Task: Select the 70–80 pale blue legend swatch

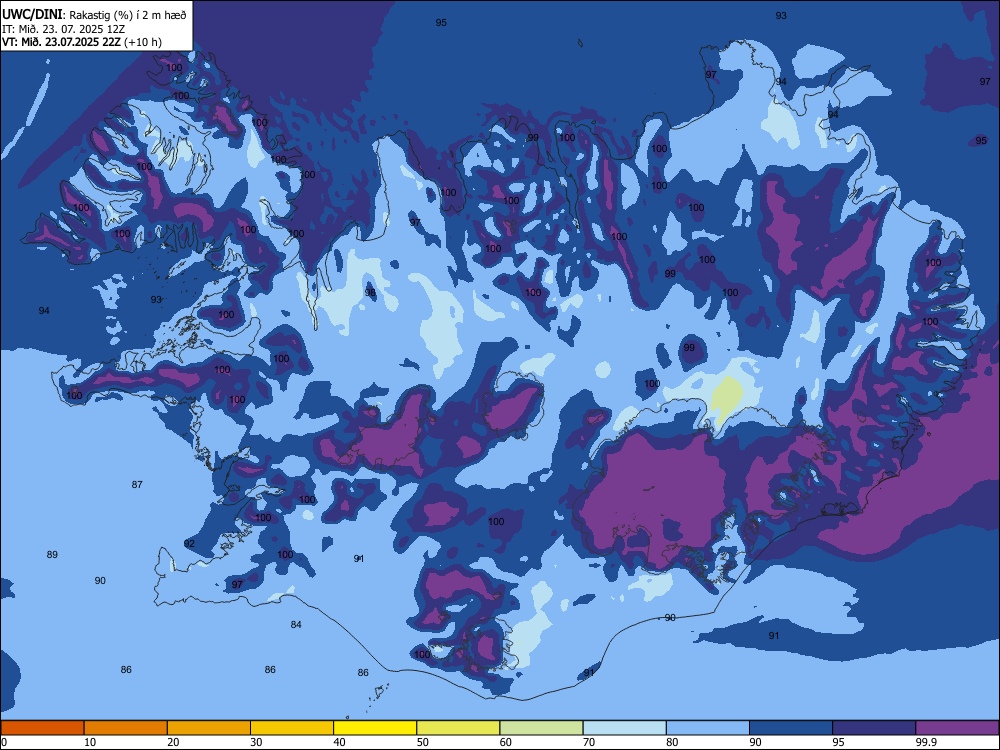Action: point(624,728)
